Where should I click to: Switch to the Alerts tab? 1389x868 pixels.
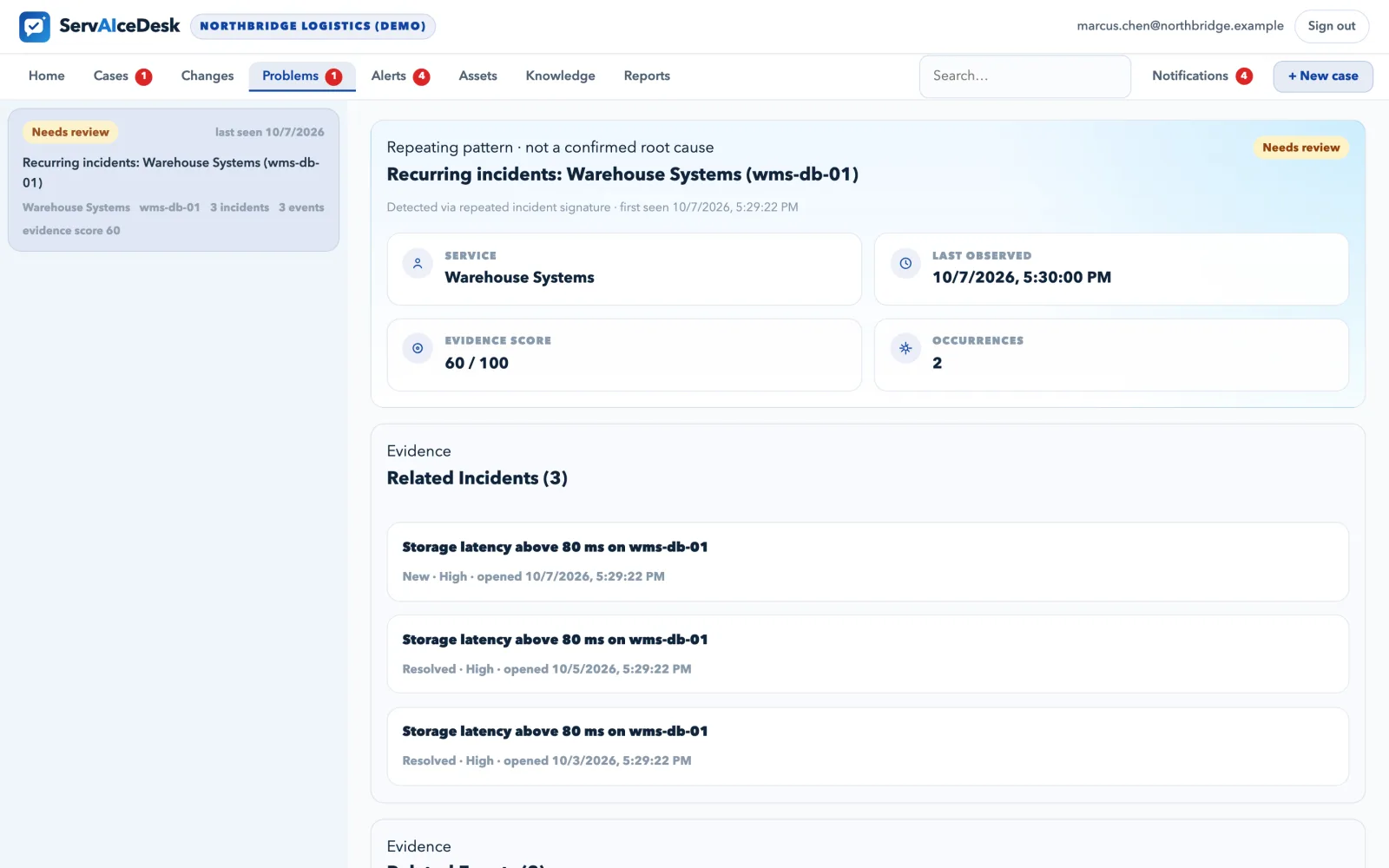click(x=400, y=76)
